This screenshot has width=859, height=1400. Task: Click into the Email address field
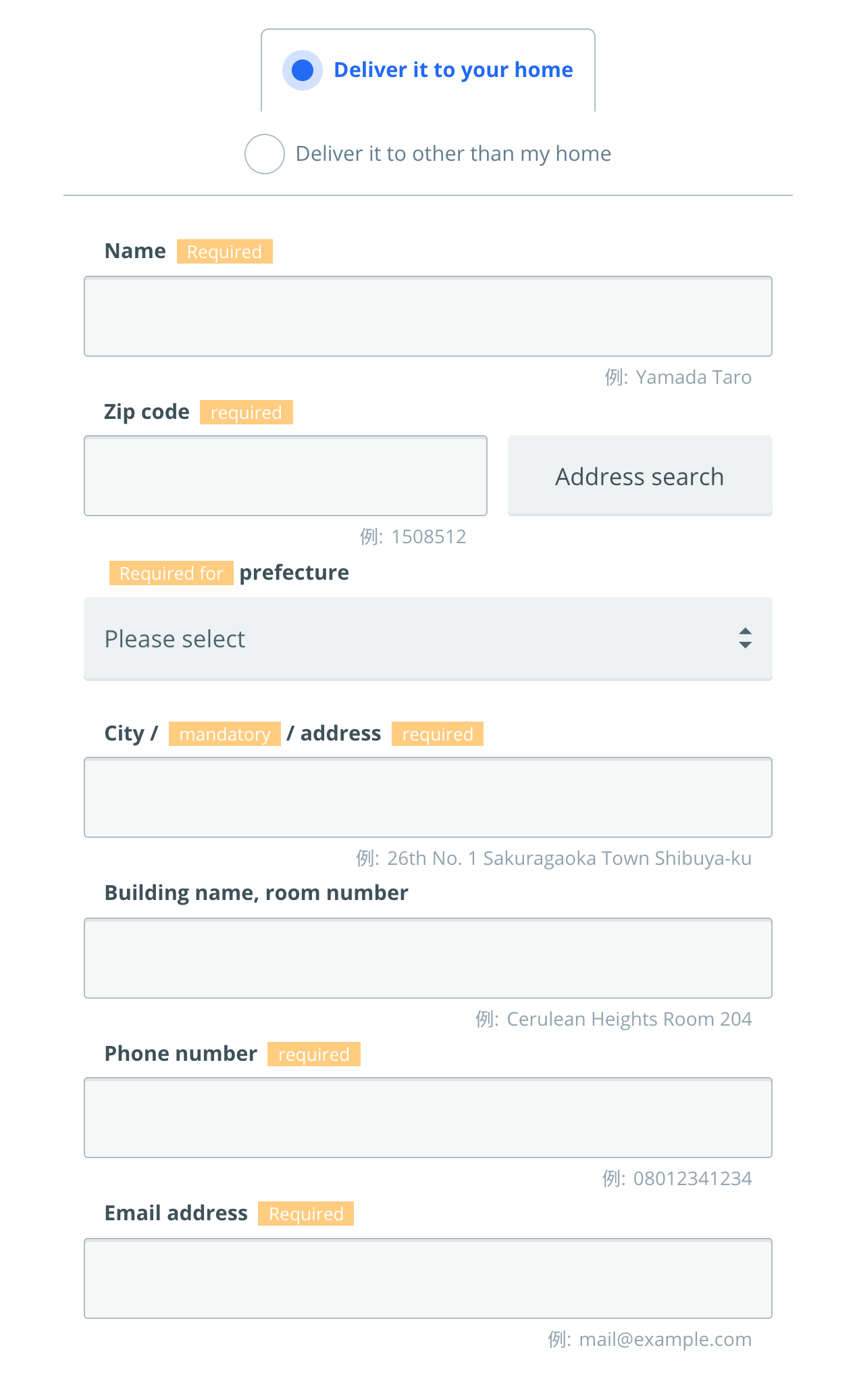428,1278
